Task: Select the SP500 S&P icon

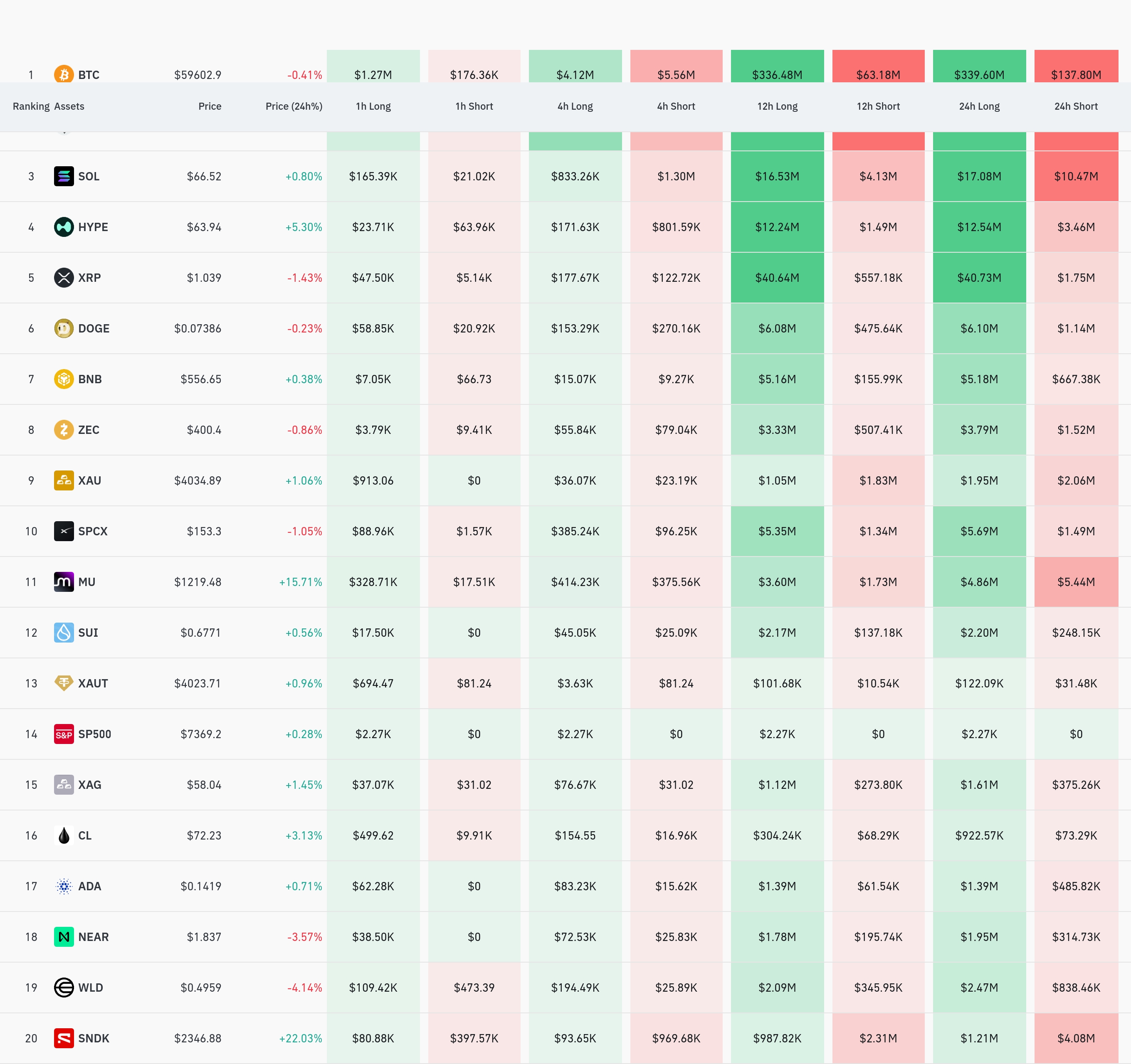Action: pos(64,734)
